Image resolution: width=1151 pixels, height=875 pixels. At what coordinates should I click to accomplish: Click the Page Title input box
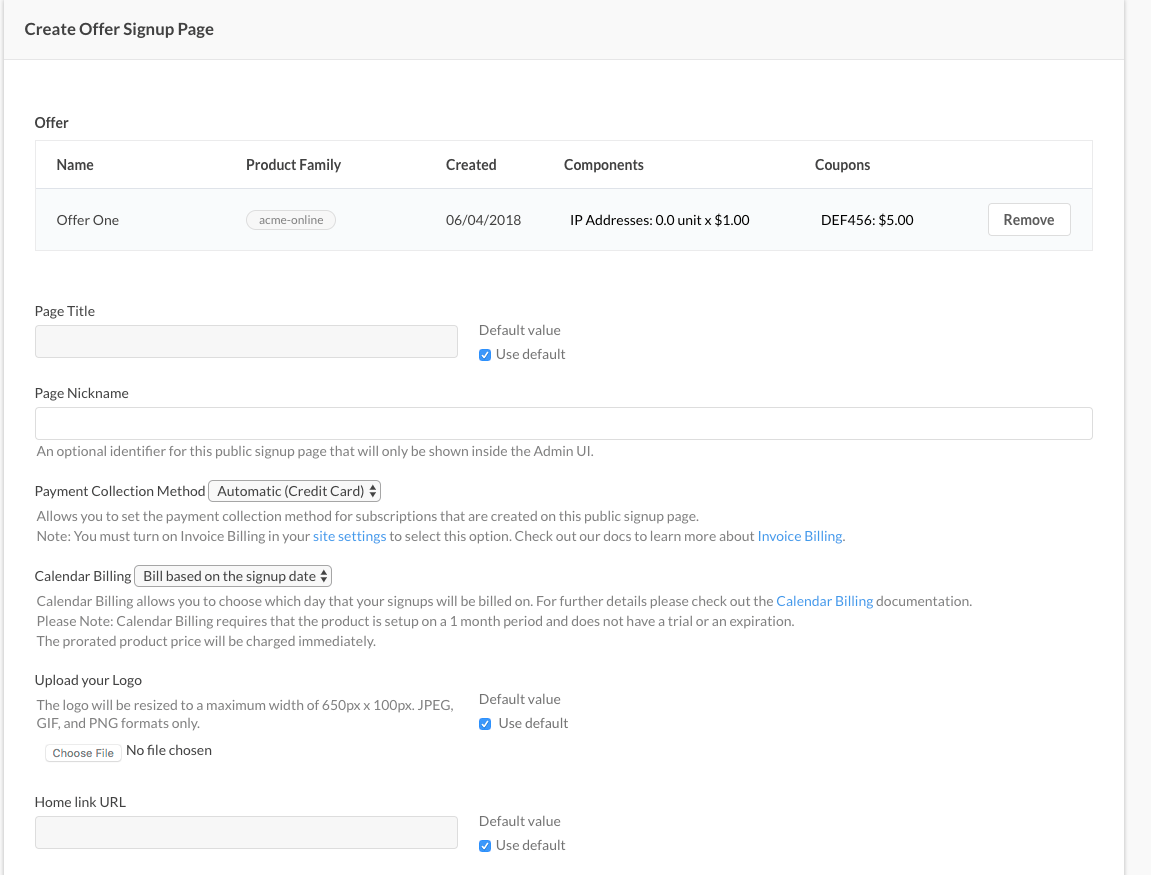pos(246,341)
